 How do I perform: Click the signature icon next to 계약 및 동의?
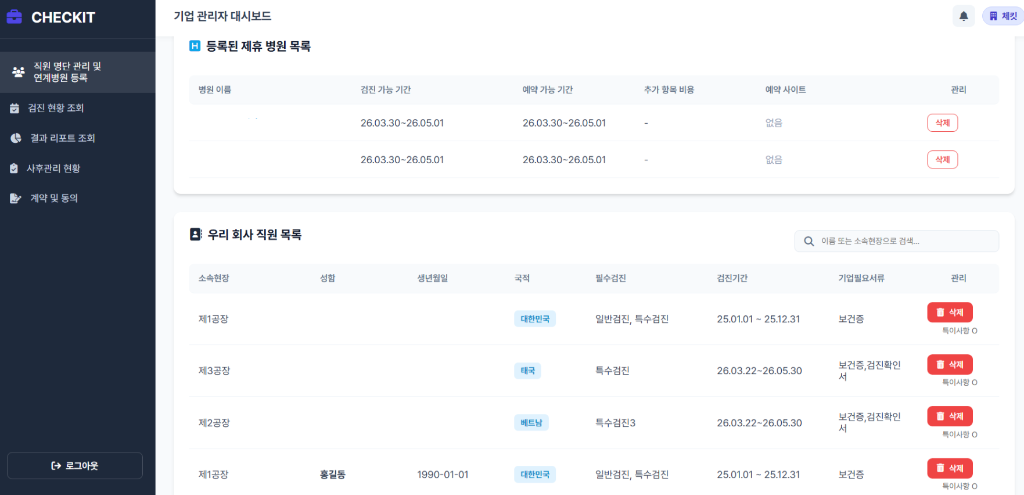(x=15, y=198)
